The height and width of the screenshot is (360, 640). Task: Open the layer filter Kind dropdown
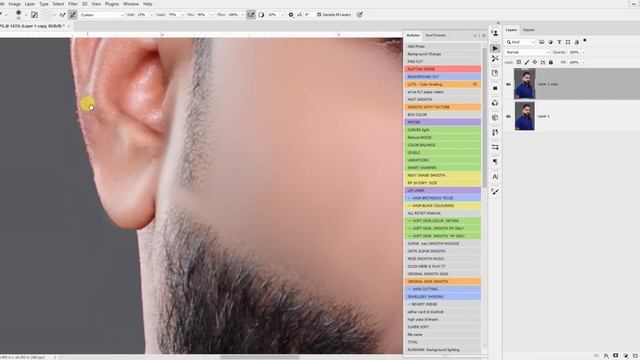click(520, 42)
